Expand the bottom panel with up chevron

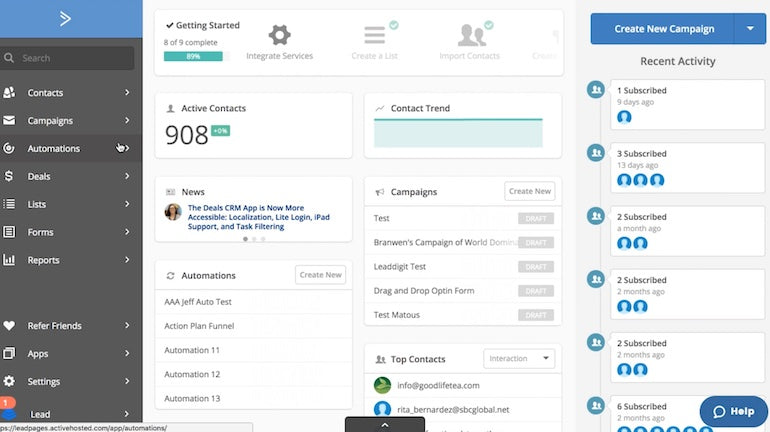pos(385,425)
